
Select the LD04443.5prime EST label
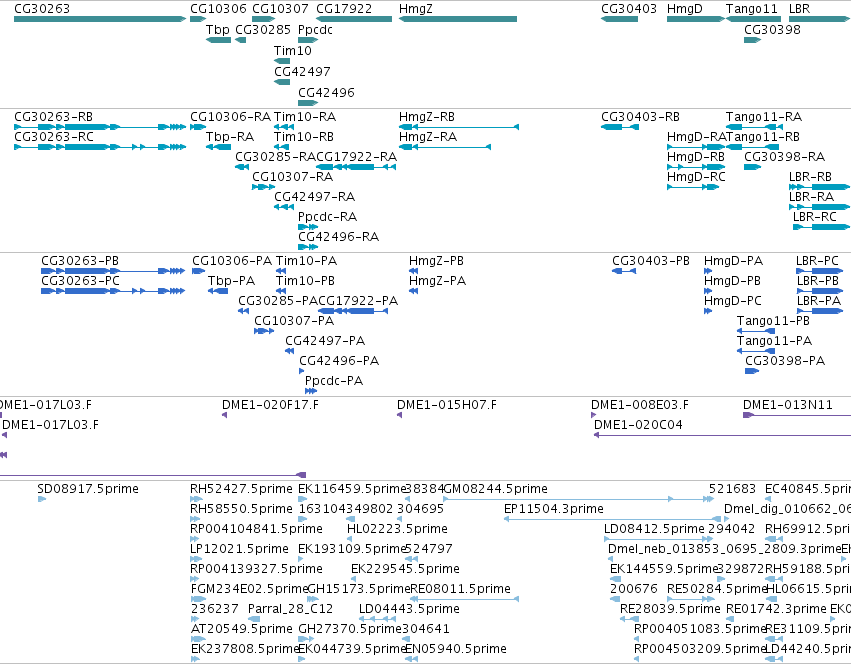click(409, 609)
